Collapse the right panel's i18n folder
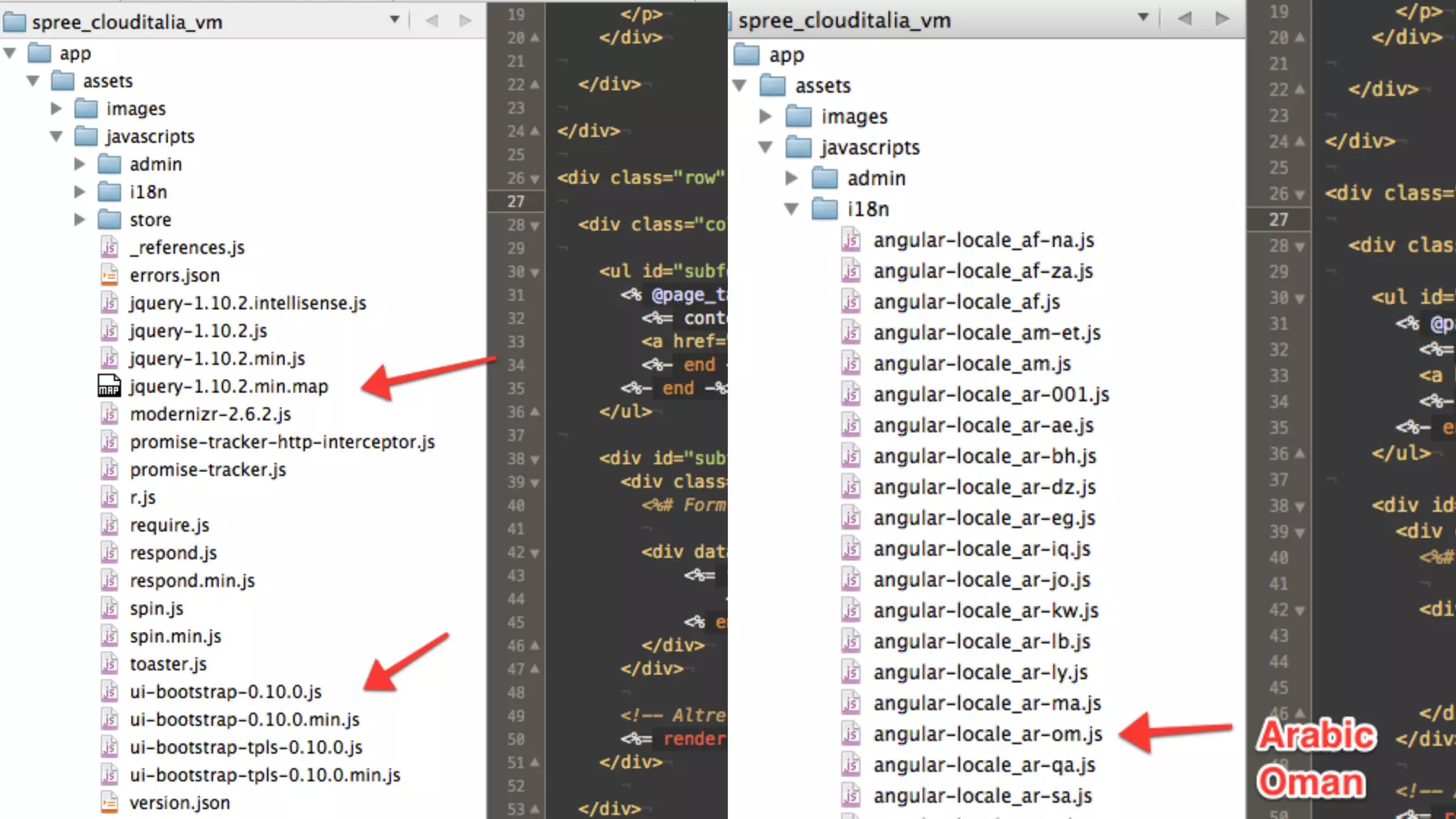Viewport: 1456px width, 819px height. click(791, 209)
